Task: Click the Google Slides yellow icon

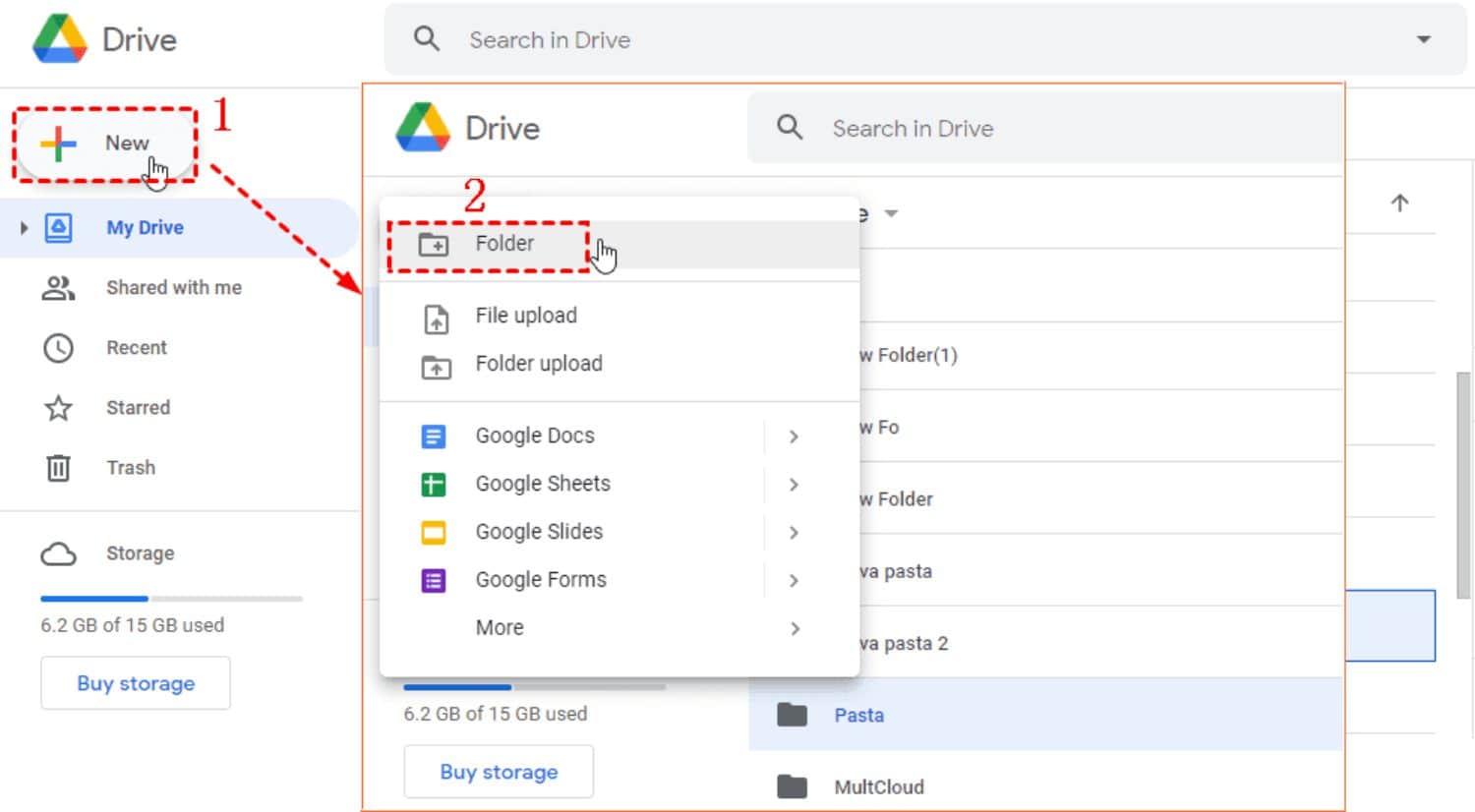Action: 433,533
